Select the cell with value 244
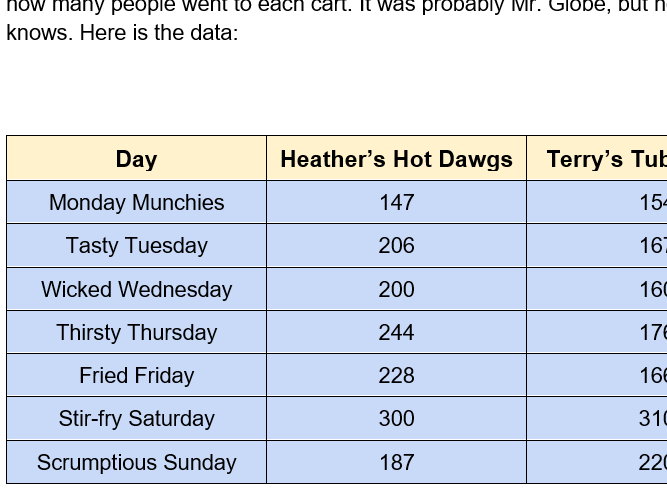Screen dimensions: 667x501 click(396, 332)
